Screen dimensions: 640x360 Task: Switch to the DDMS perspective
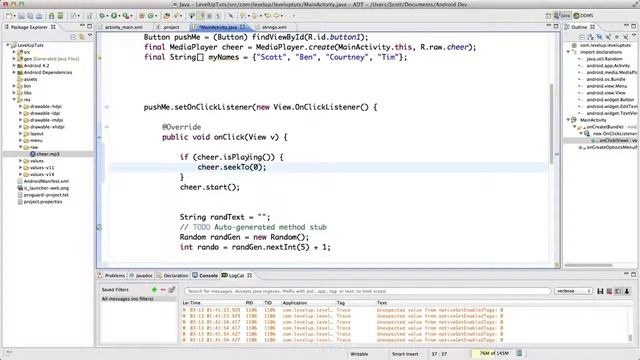click(583, 16)
